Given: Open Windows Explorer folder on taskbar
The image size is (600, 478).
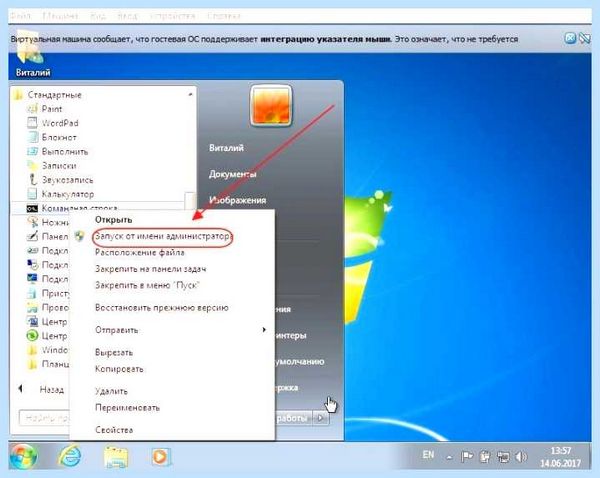Looking at the screenshot, I should click(116, 456).
